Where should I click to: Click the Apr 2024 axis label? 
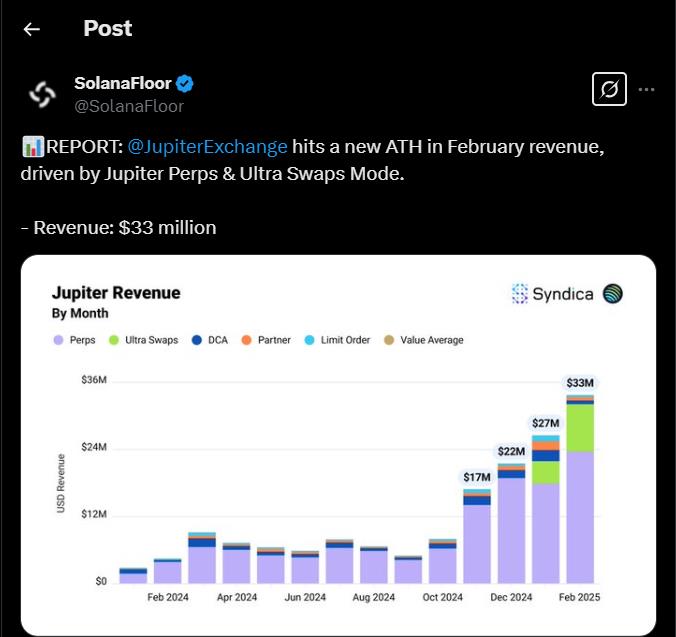click(237, 597)
